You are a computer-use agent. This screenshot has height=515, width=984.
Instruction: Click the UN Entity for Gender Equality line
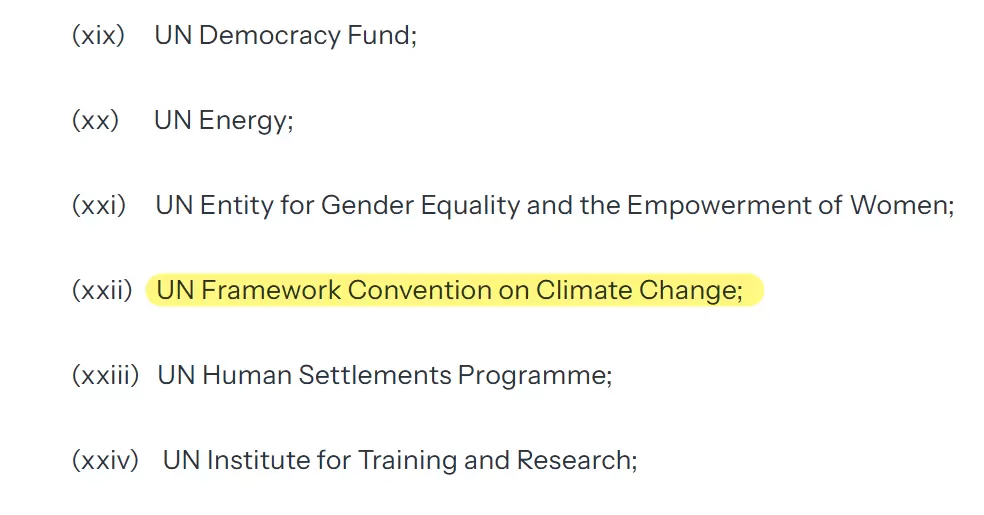(554, 206)
